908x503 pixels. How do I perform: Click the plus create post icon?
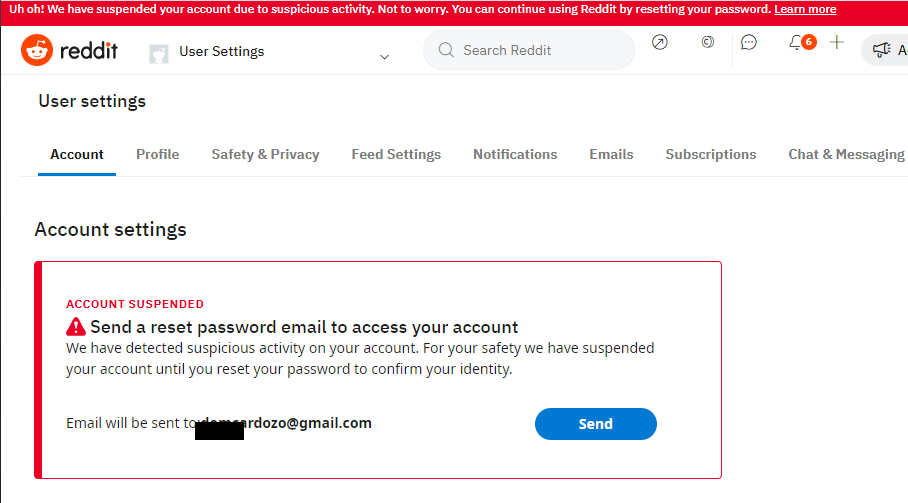pyautogui.click(x=837, y=42)
